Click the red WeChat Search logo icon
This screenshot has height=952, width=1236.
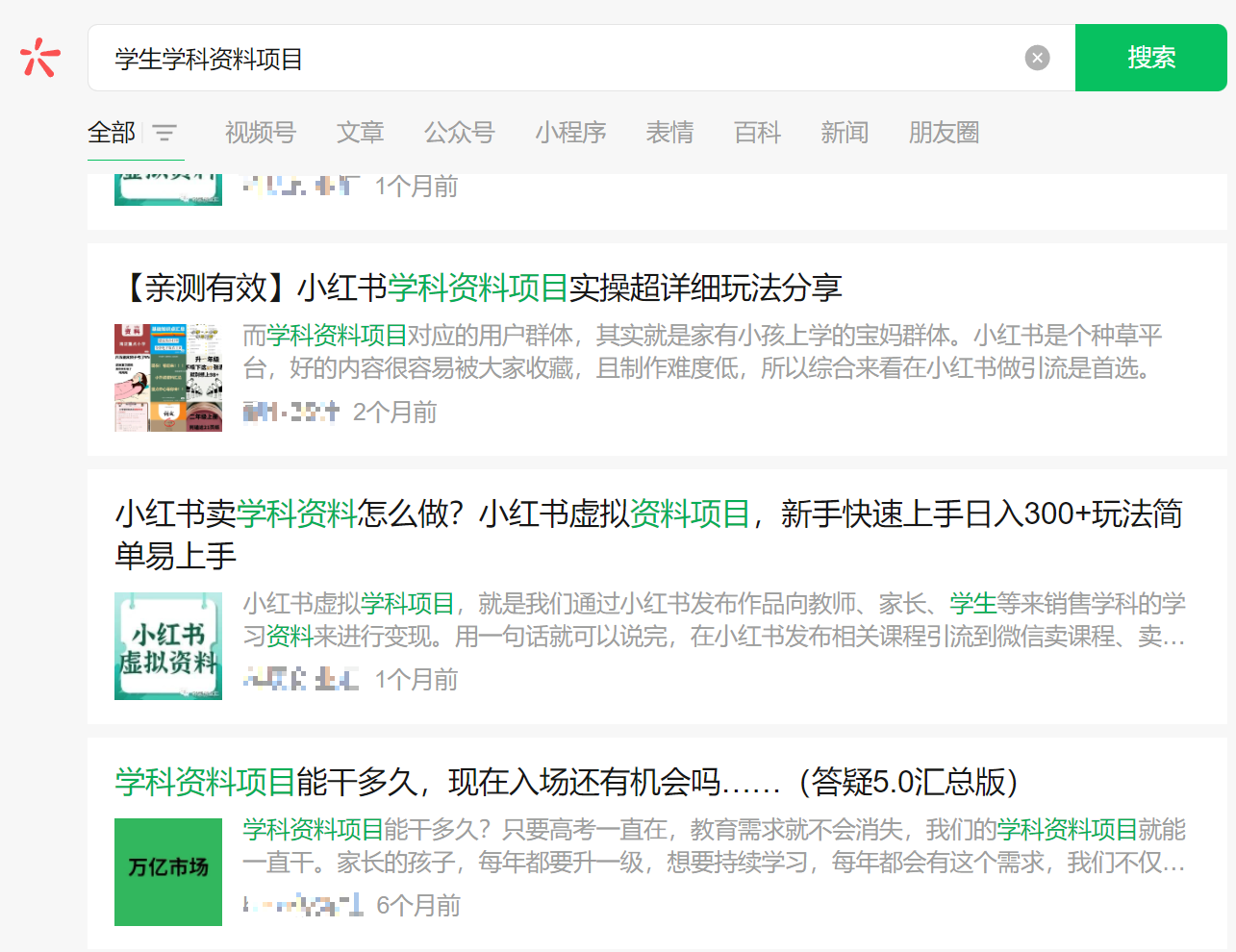(39, 58)
